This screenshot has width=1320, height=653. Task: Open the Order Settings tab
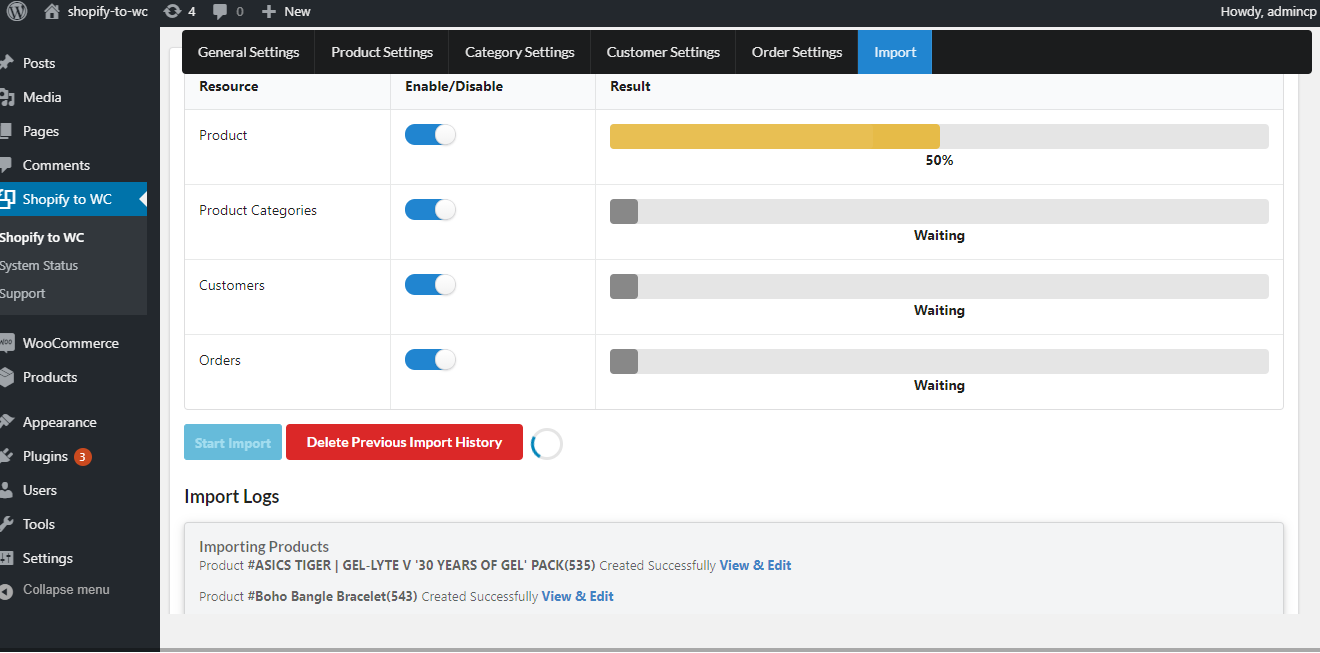797,52
